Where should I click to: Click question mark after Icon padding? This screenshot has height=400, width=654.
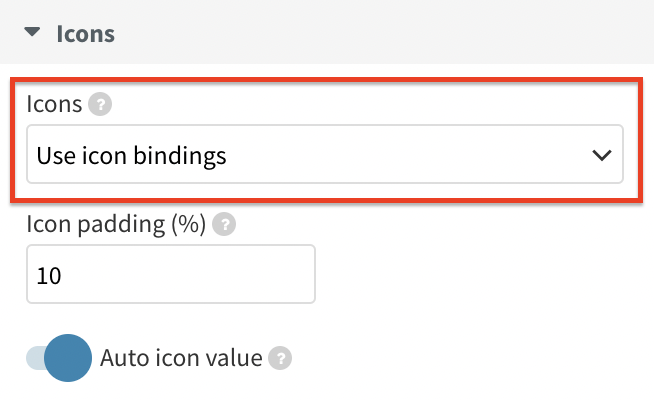click(224, 224)
